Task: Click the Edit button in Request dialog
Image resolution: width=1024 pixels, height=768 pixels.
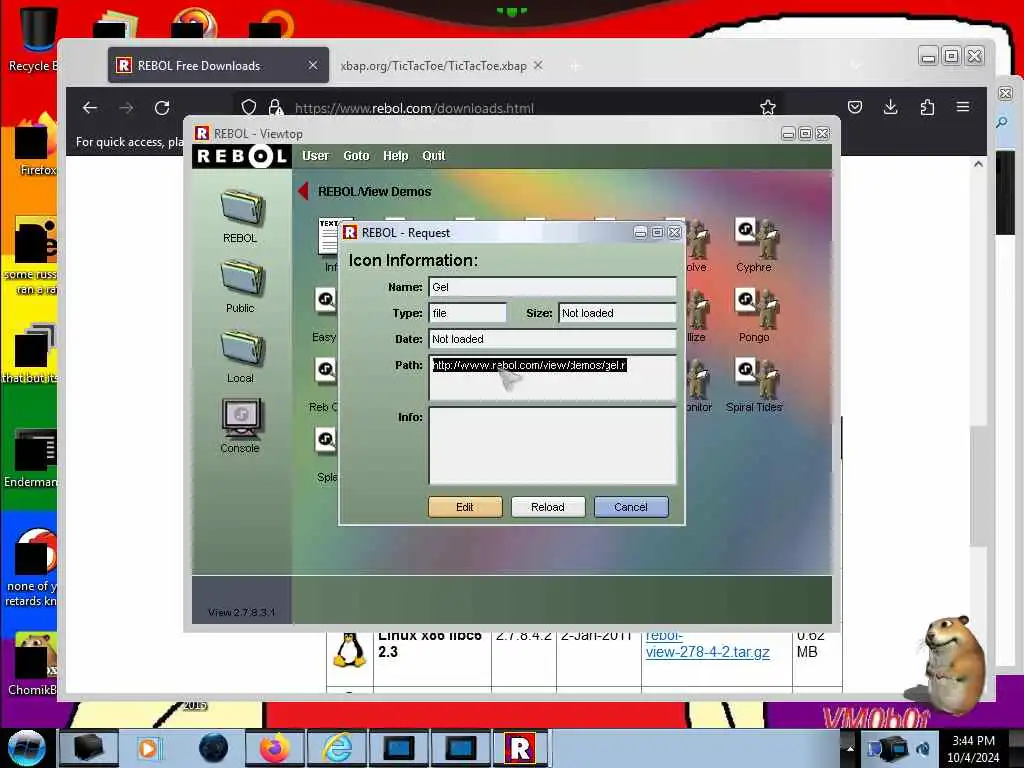Action: (465, 507)
